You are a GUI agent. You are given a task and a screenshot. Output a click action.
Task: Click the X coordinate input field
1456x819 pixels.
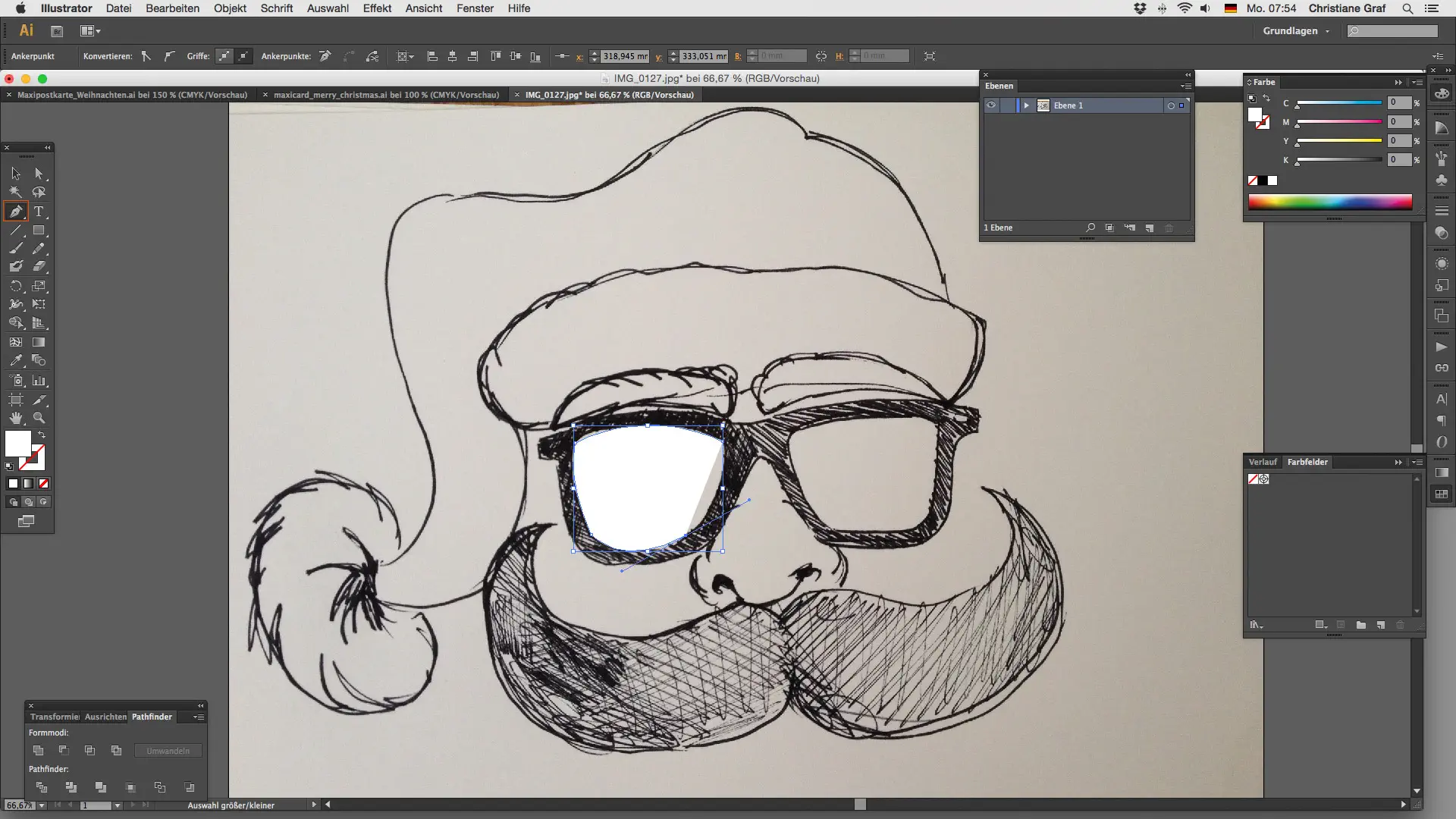tap(625, 56)
